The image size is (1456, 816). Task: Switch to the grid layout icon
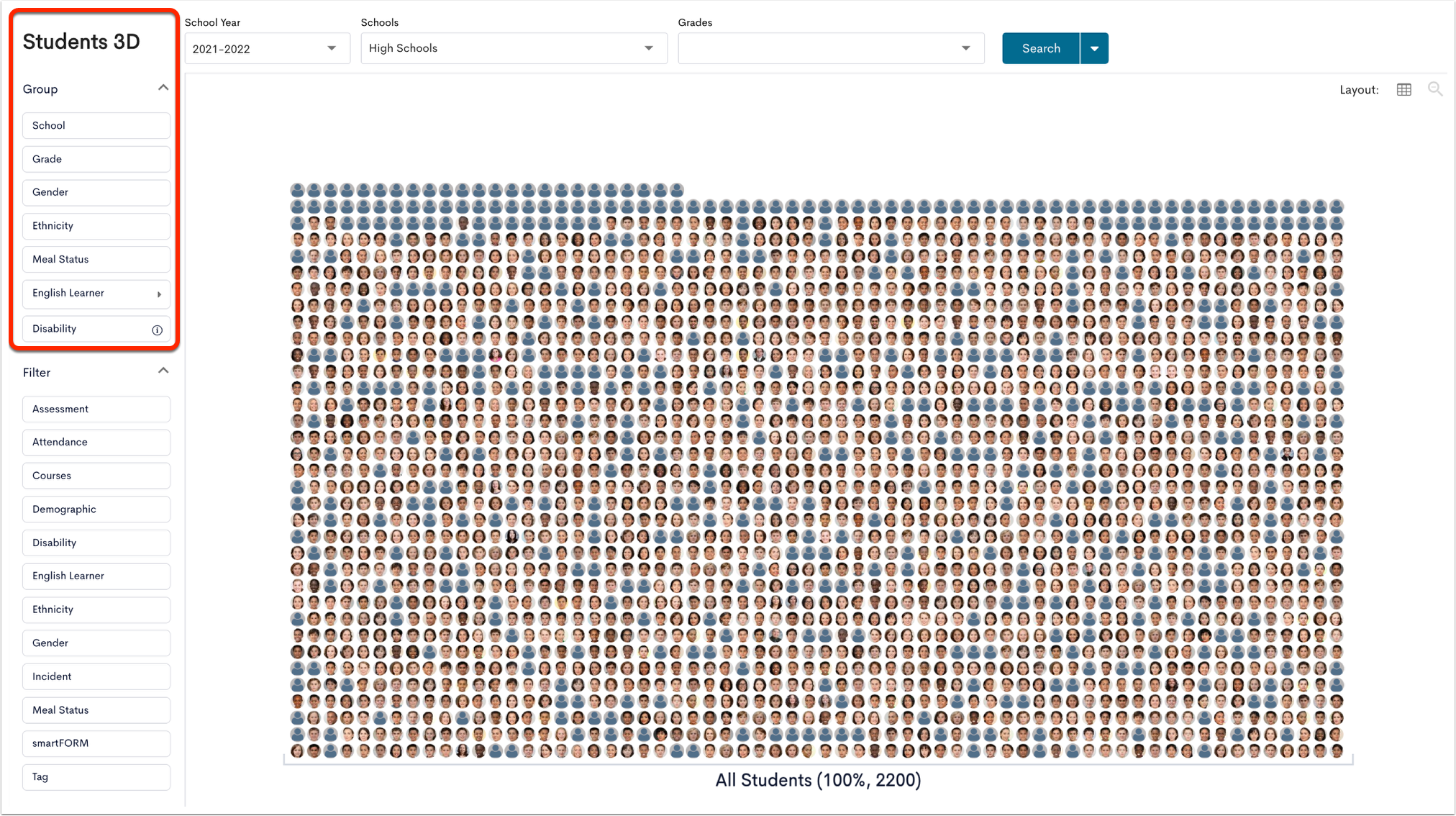coord(1403,89)
